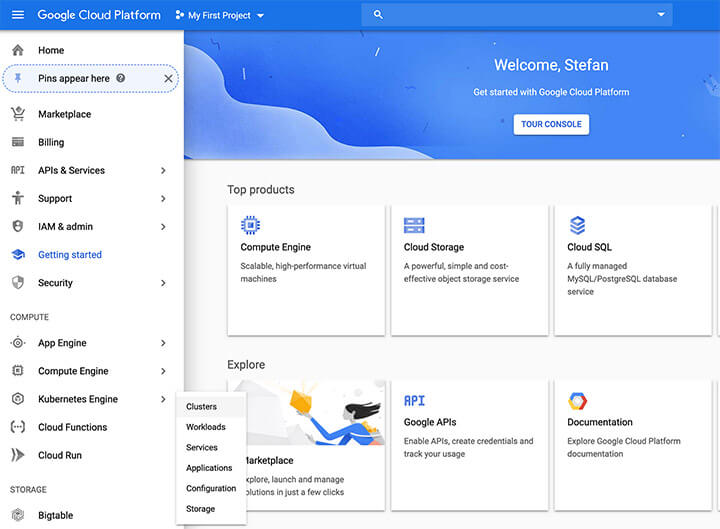Click the Compute Engine card chip icon

250,225
